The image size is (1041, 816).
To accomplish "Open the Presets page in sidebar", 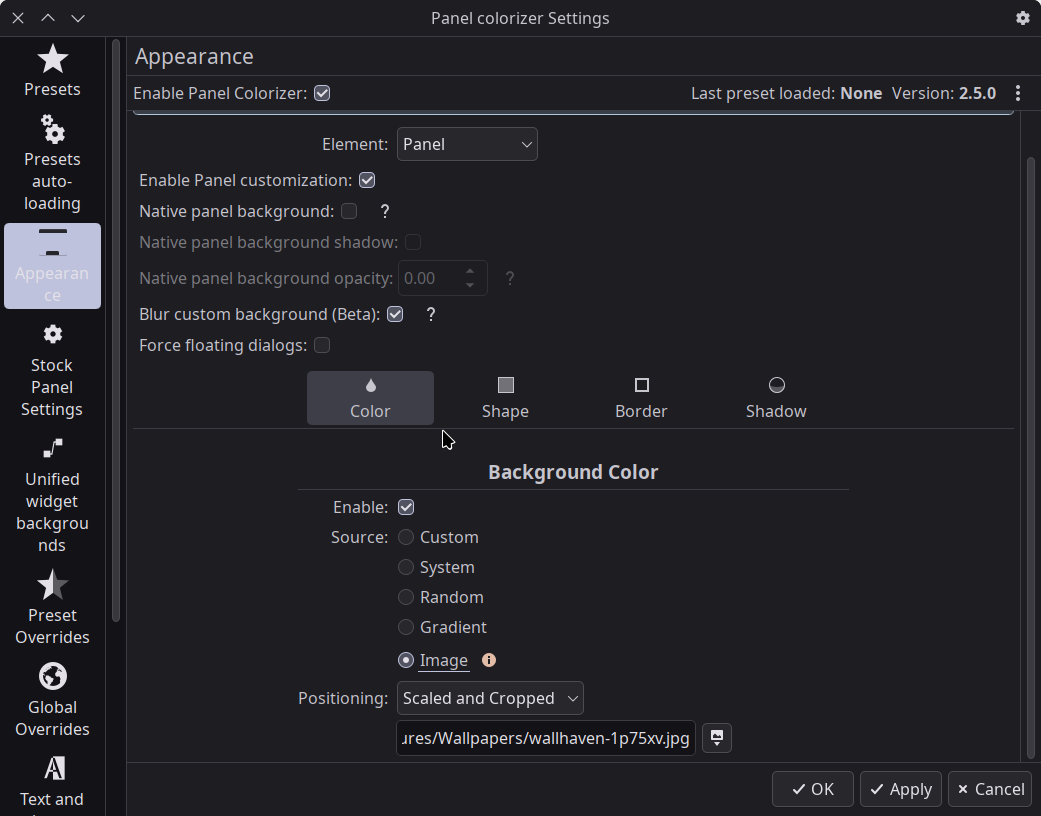I will 52,71.
